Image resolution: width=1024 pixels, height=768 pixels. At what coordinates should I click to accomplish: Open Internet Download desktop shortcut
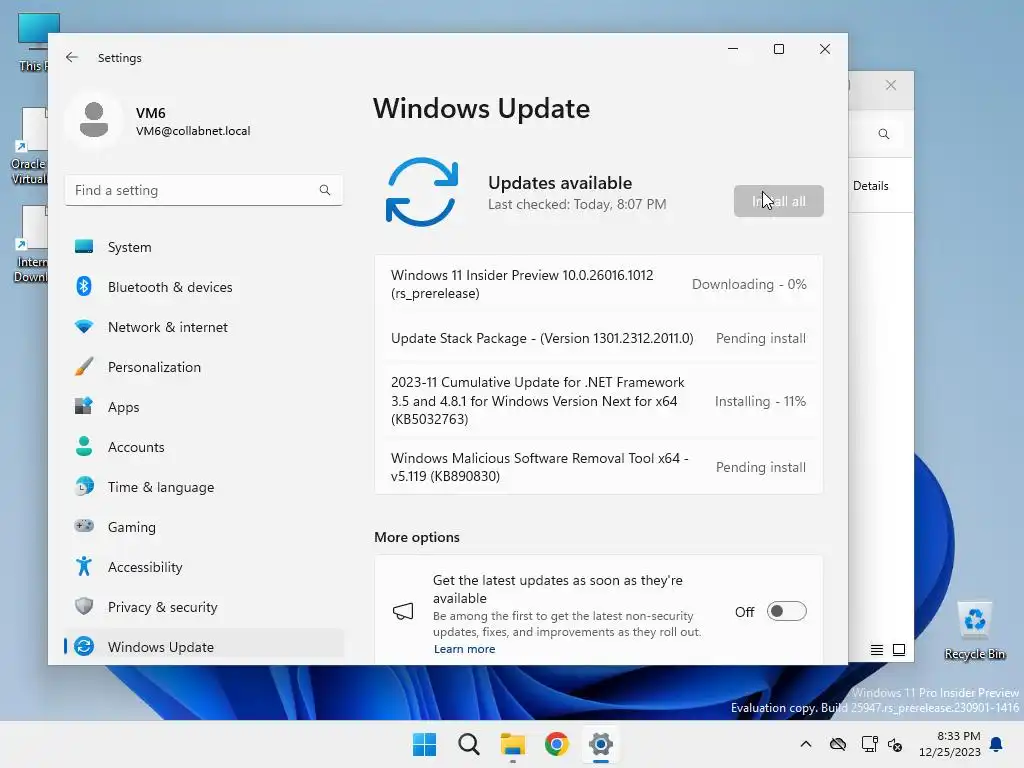coord(30,244)
